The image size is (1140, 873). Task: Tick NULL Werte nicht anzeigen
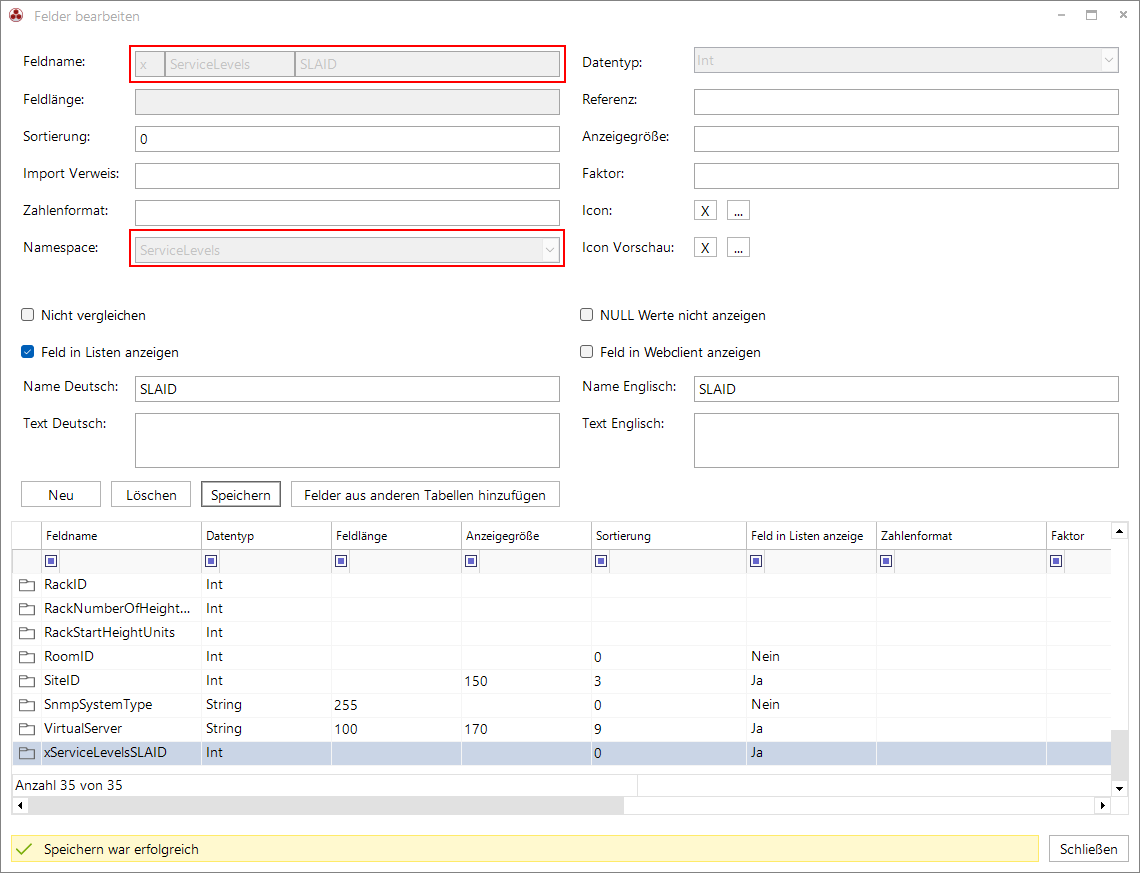coord(587,315)
